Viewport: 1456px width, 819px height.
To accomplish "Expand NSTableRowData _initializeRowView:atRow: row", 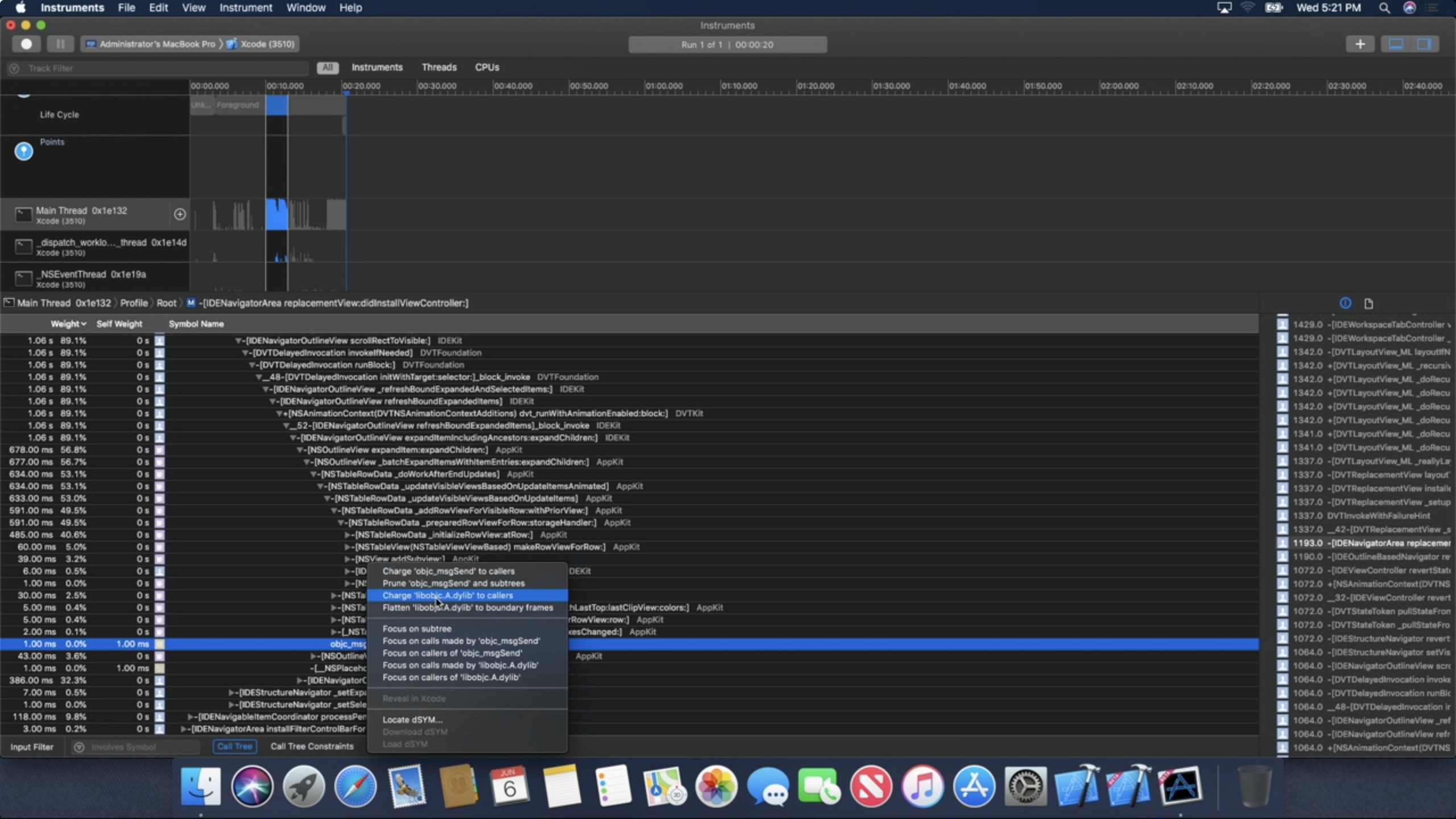I will coord(348,535).
